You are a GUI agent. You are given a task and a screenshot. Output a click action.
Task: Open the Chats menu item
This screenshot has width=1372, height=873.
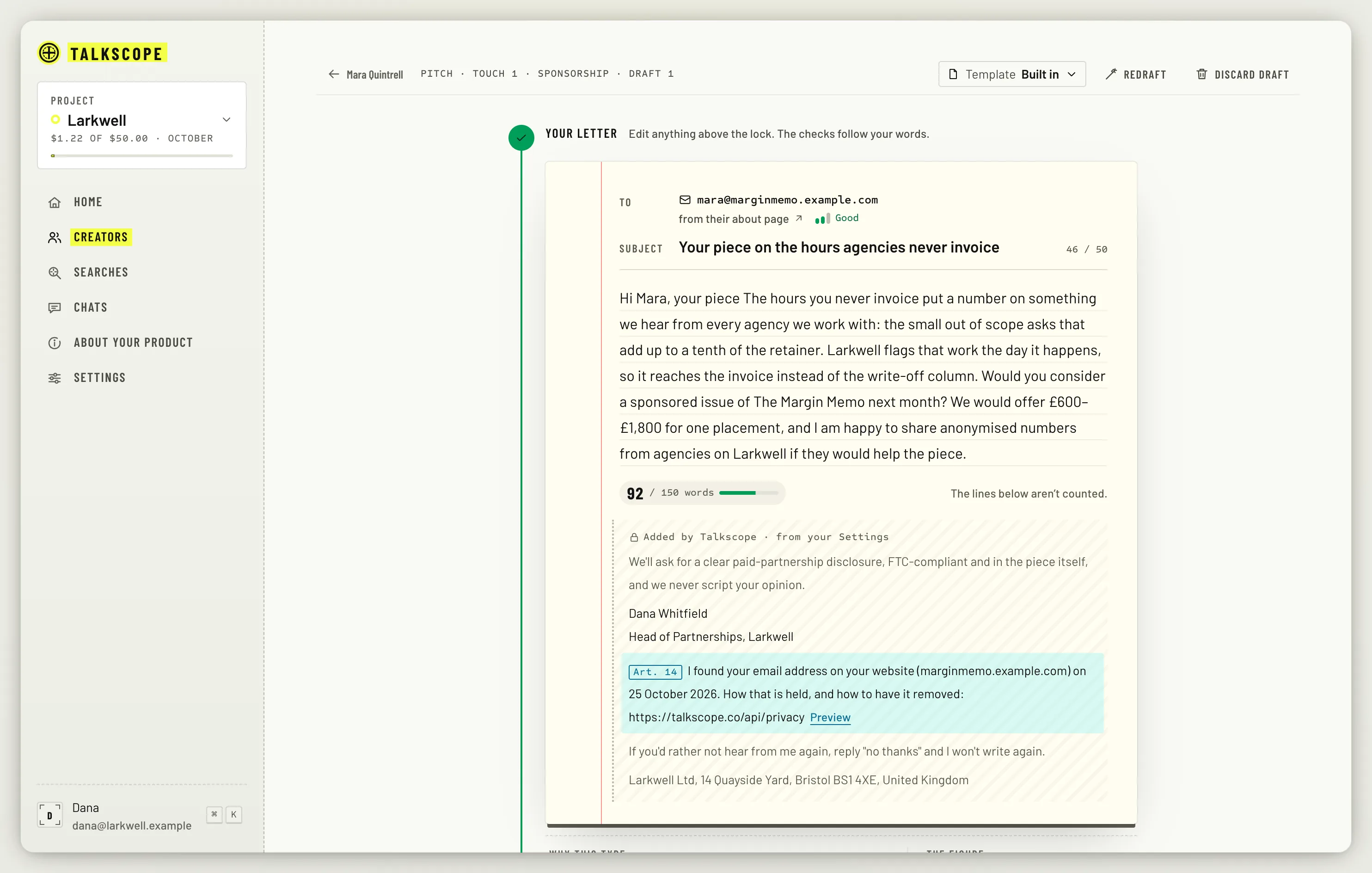91,307
